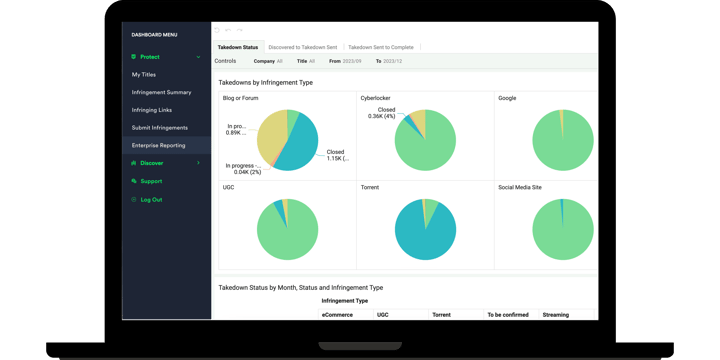This screenshot has width=720, height=360.
Task: Click the 'In progress 0.04K (2%)' label
Action: pos(243,169)
